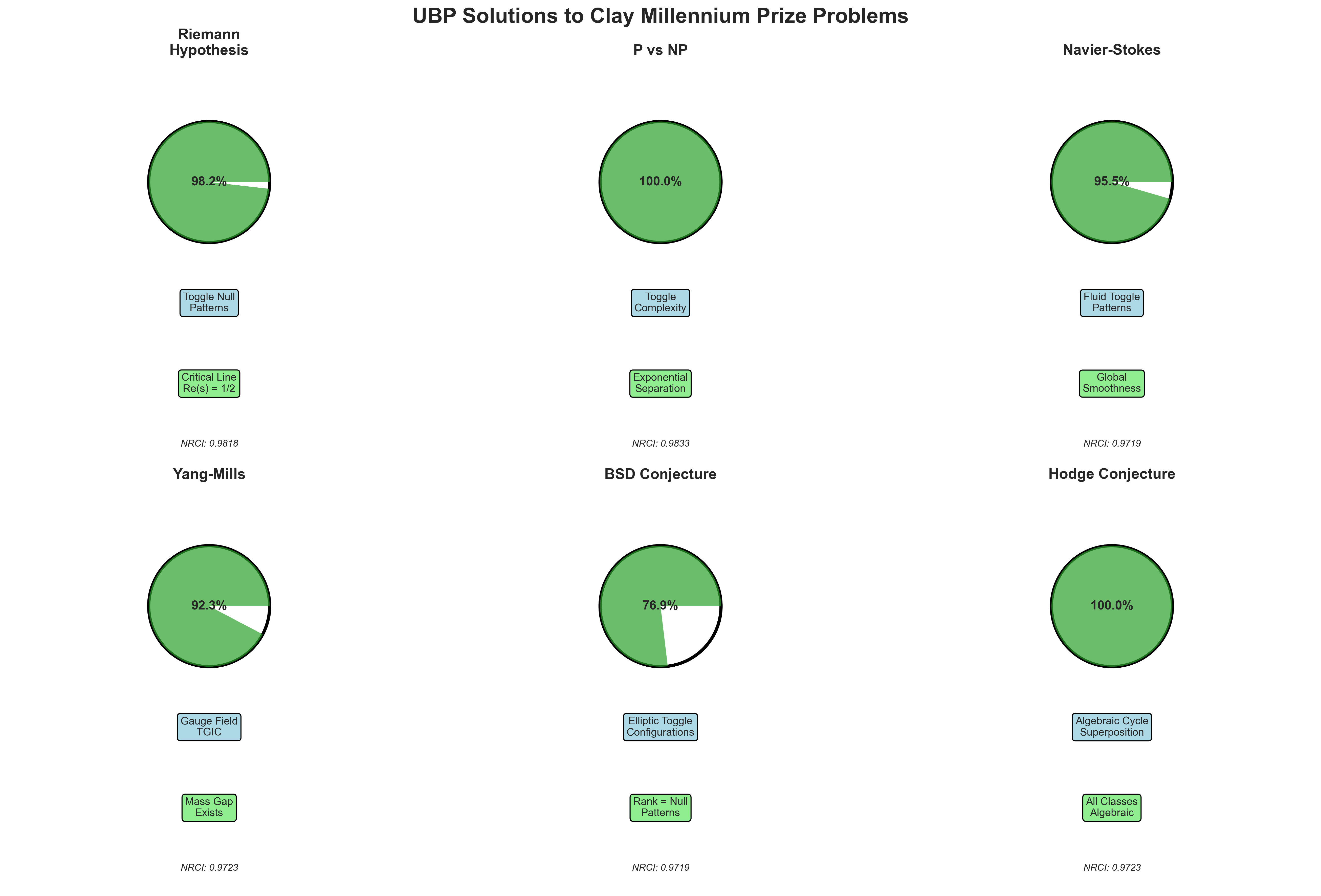Select the Gauge Field TGIC box
Image resolution: width=1321 pixels, height=896 pixels.
[209, 727]
